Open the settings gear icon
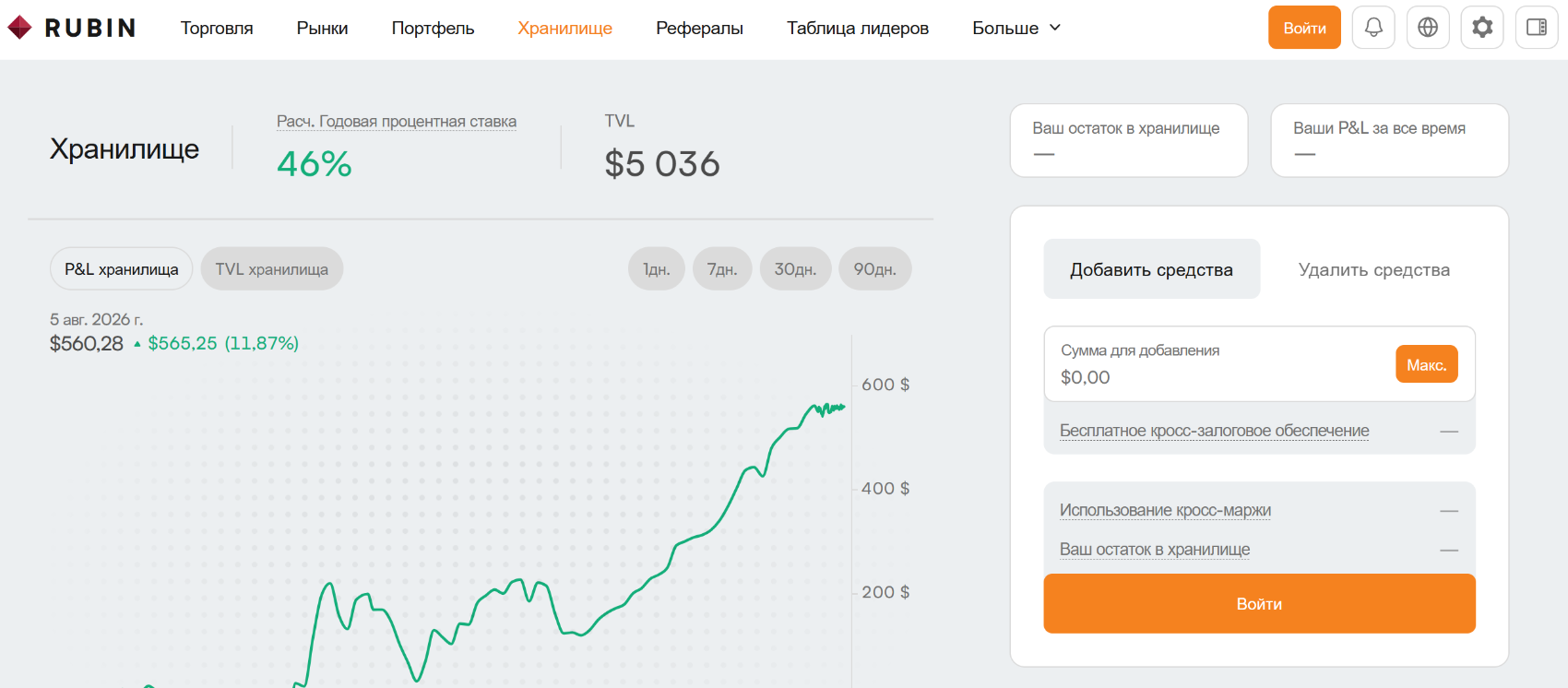1568x688 pixels. pyautogui.click(x=1482, y=28)
